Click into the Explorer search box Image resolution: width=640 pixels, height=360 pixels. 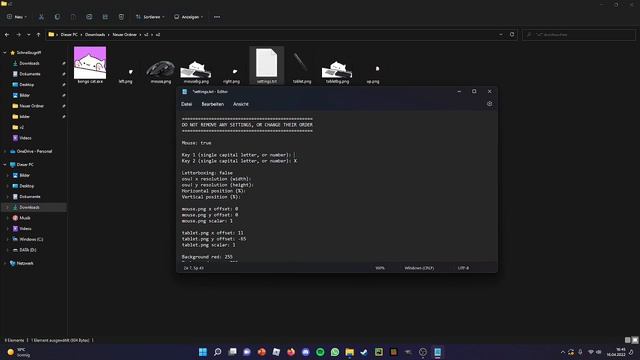[x=578, y=35]
